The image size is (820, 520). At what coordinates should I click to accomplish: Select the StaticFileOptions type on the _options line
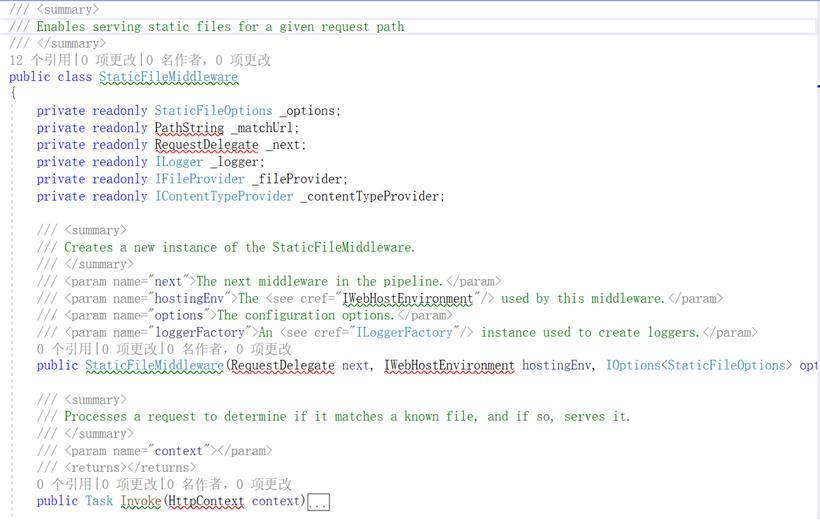[213, 111]
